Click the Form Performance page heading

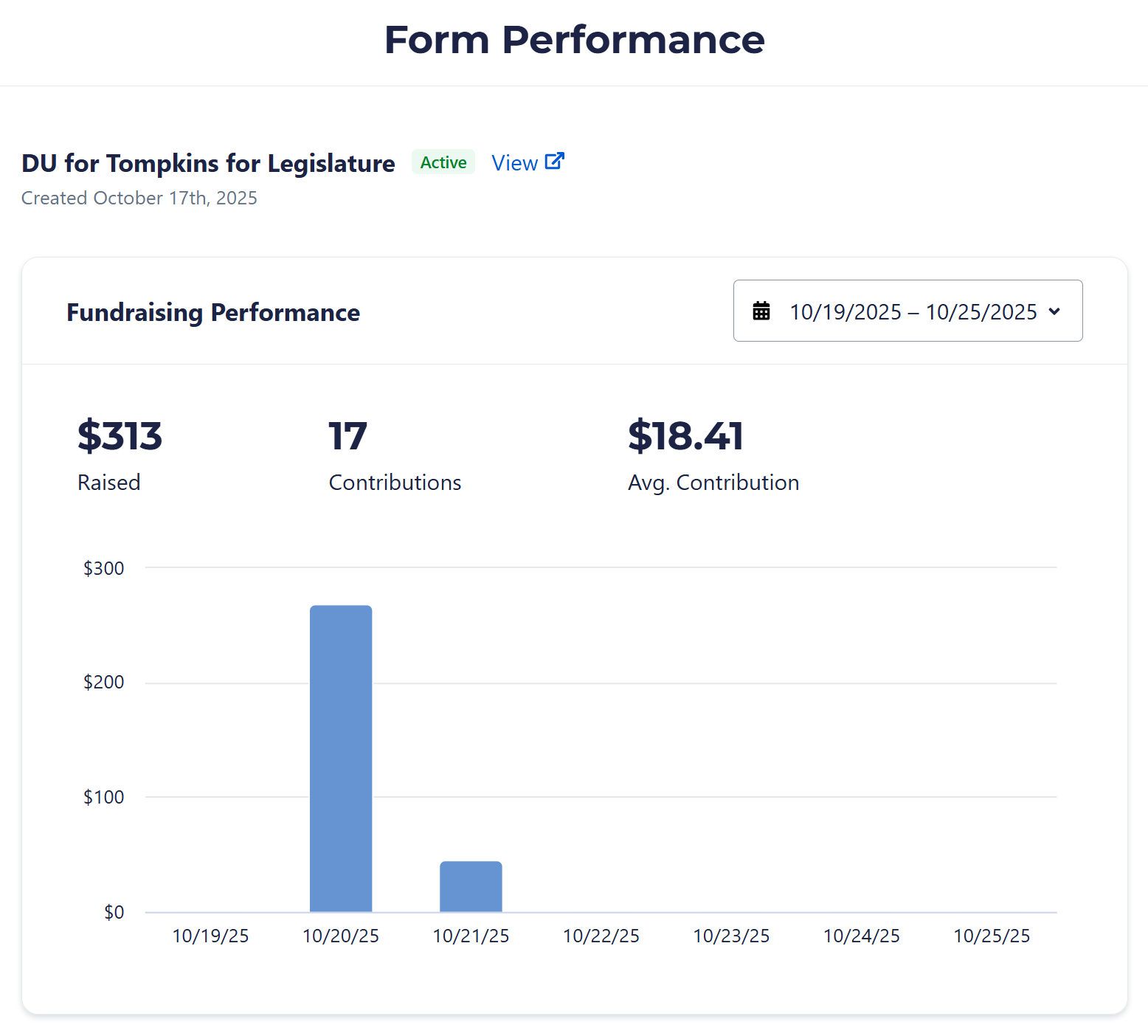coord(574,40)
